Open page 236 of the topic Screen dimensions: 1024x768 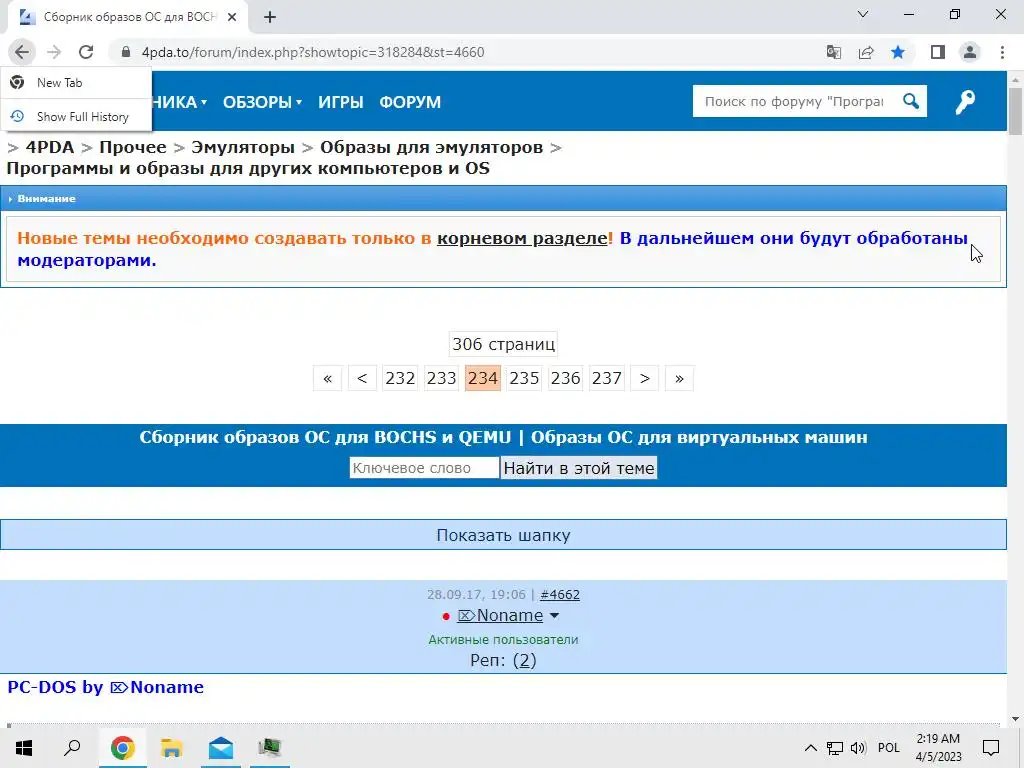[x=566, y=378]
